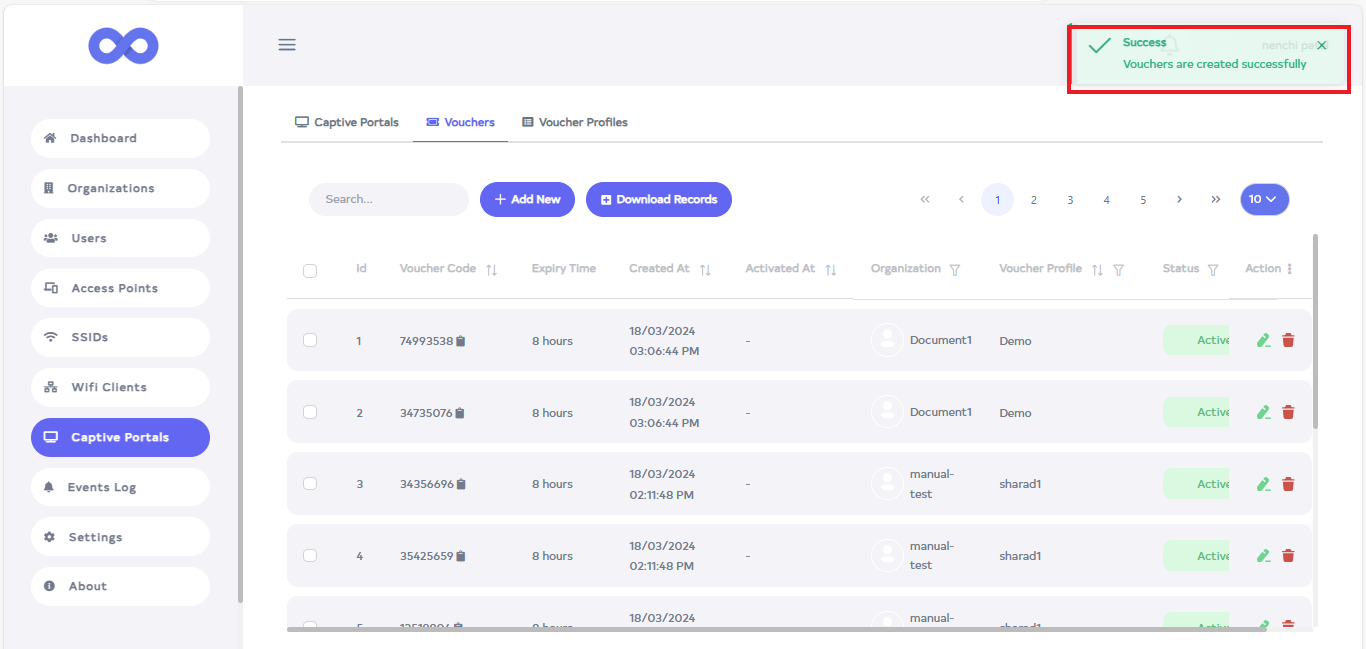This screenshot has width=1366, height=649.
Task: Switch to the Voucher Profiles tab
Action: click(x=575, y=122)
